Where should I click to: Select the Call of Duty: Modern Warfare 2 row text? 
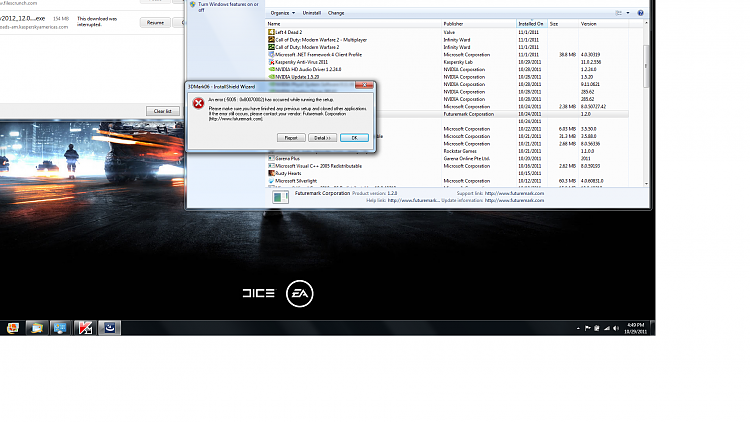tap(307, 47)
